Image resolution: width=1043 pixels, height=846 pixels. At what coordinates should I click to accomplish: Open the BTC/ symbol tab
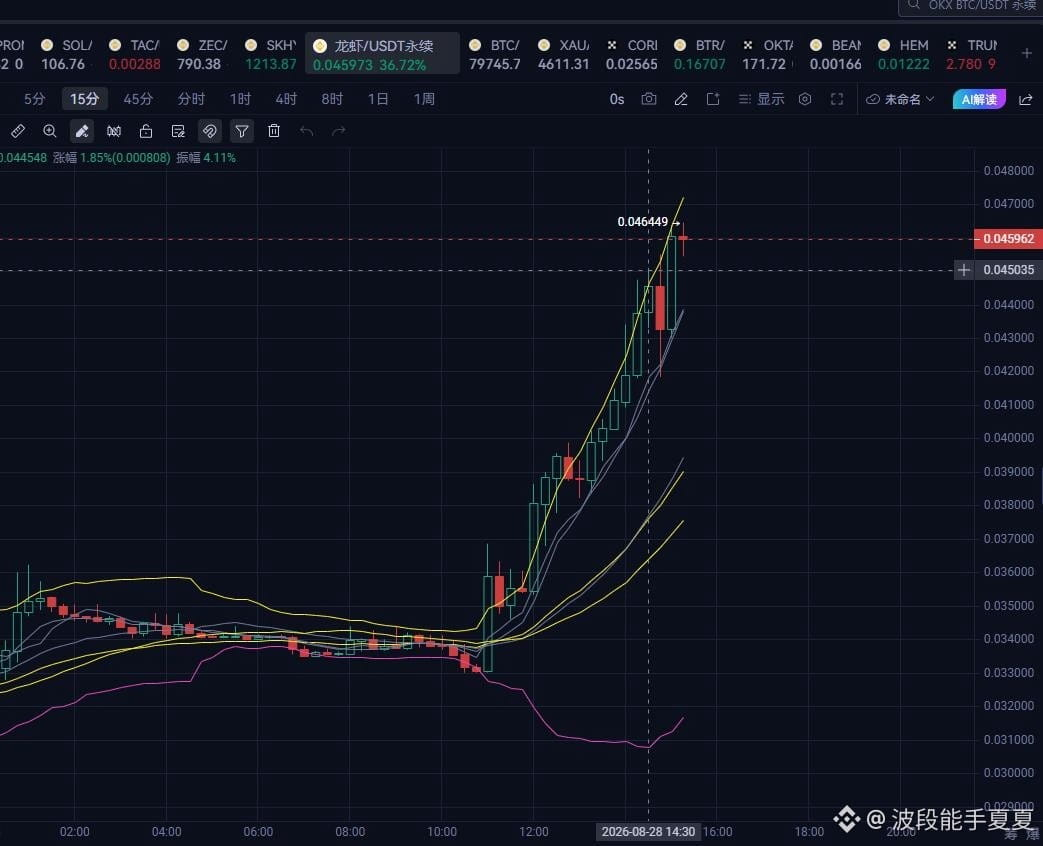click(x=494, y=55)
